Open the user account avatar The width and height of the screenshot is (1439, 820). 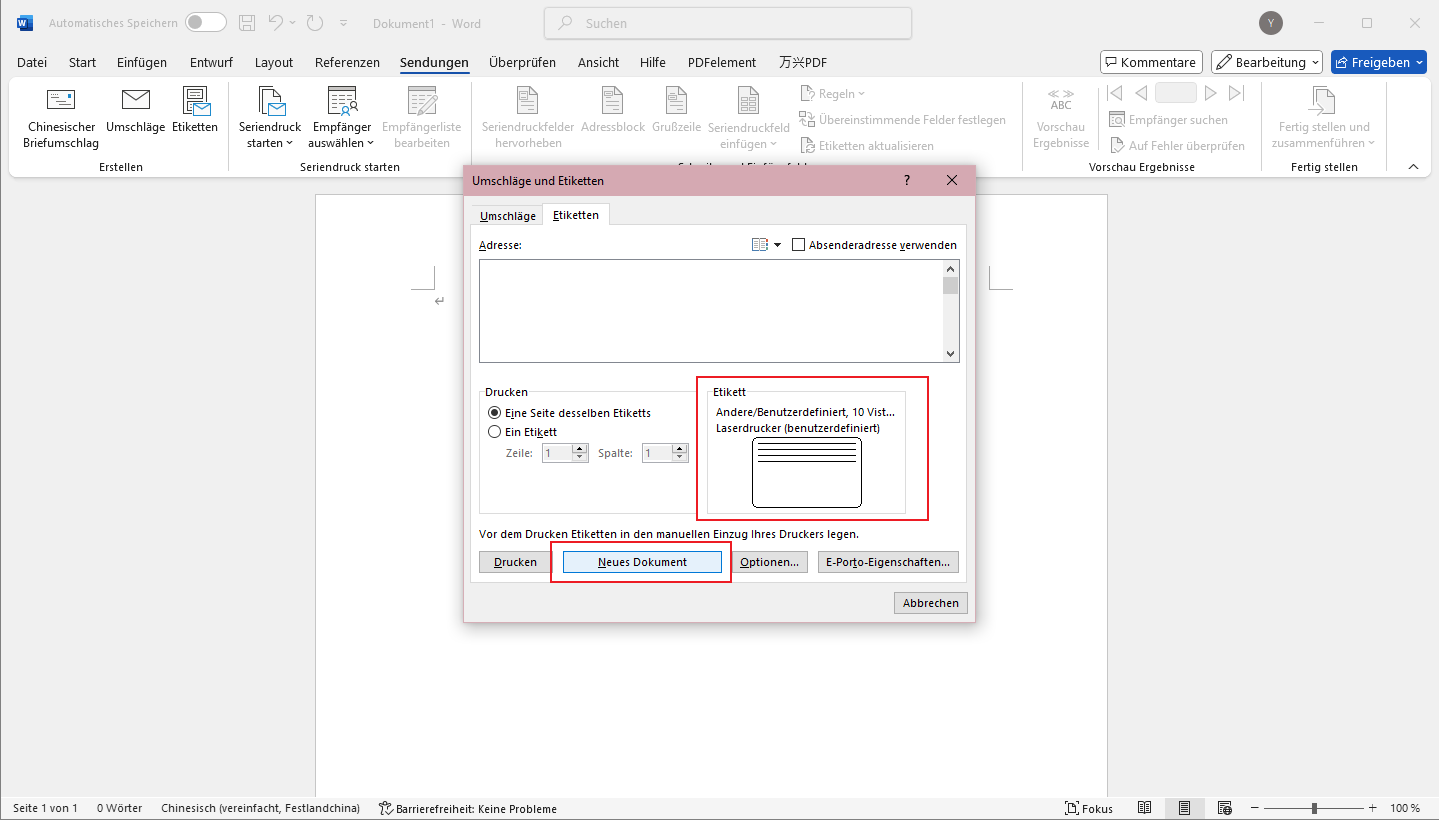[1271, 23]
